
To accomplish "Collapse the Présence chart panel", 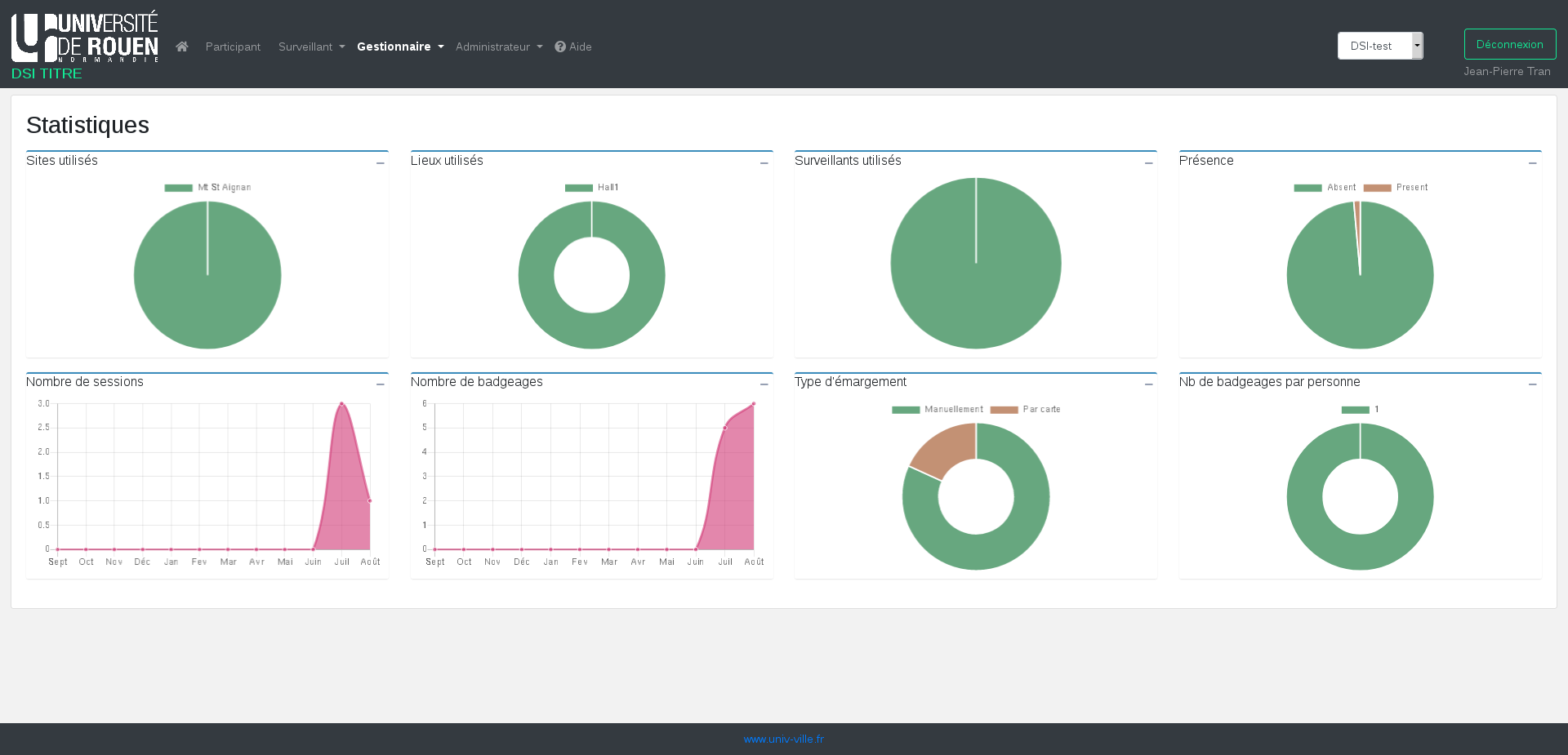I will (x=1532, y=163).
